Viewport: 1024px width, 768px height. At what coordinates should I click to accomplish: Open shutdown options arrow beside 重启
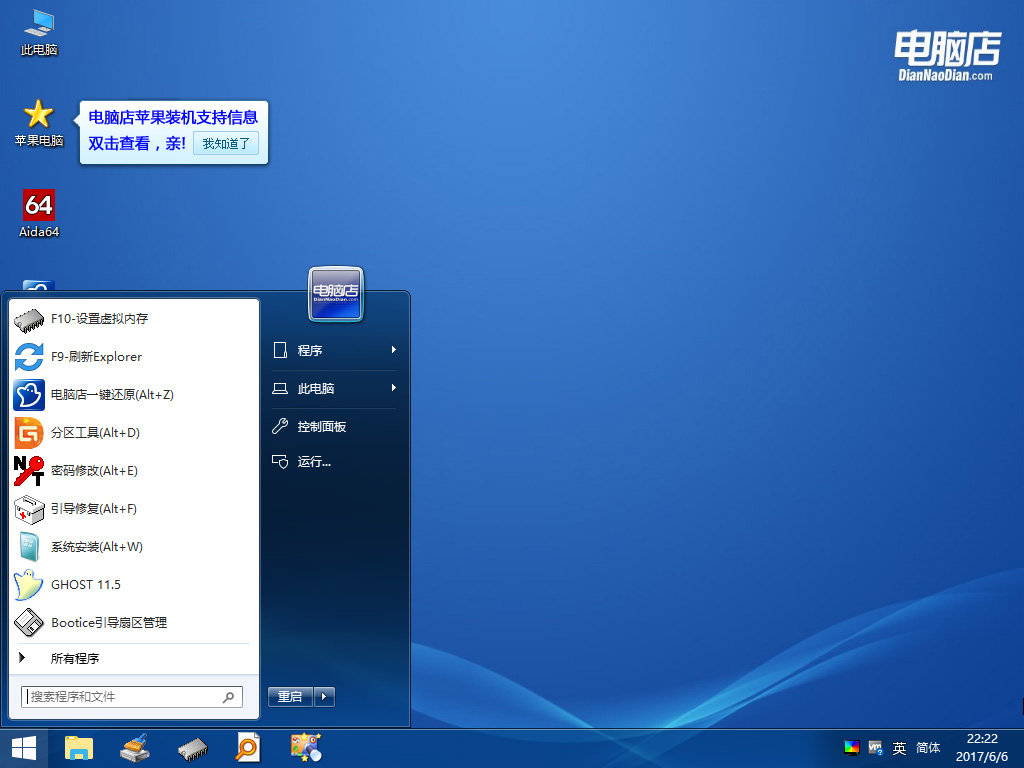coord(325,697)
